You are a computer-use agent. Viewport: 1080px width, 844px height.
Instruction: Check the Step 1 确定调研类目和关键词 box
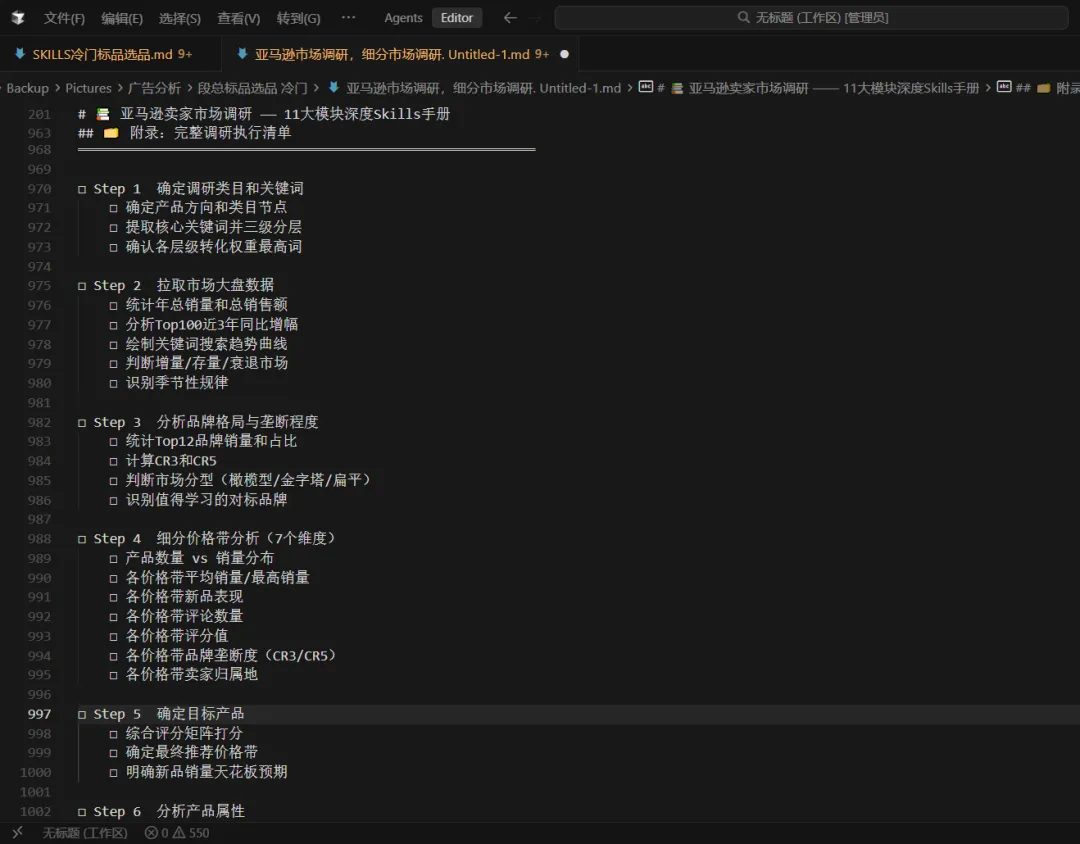(x=82, y=189)
